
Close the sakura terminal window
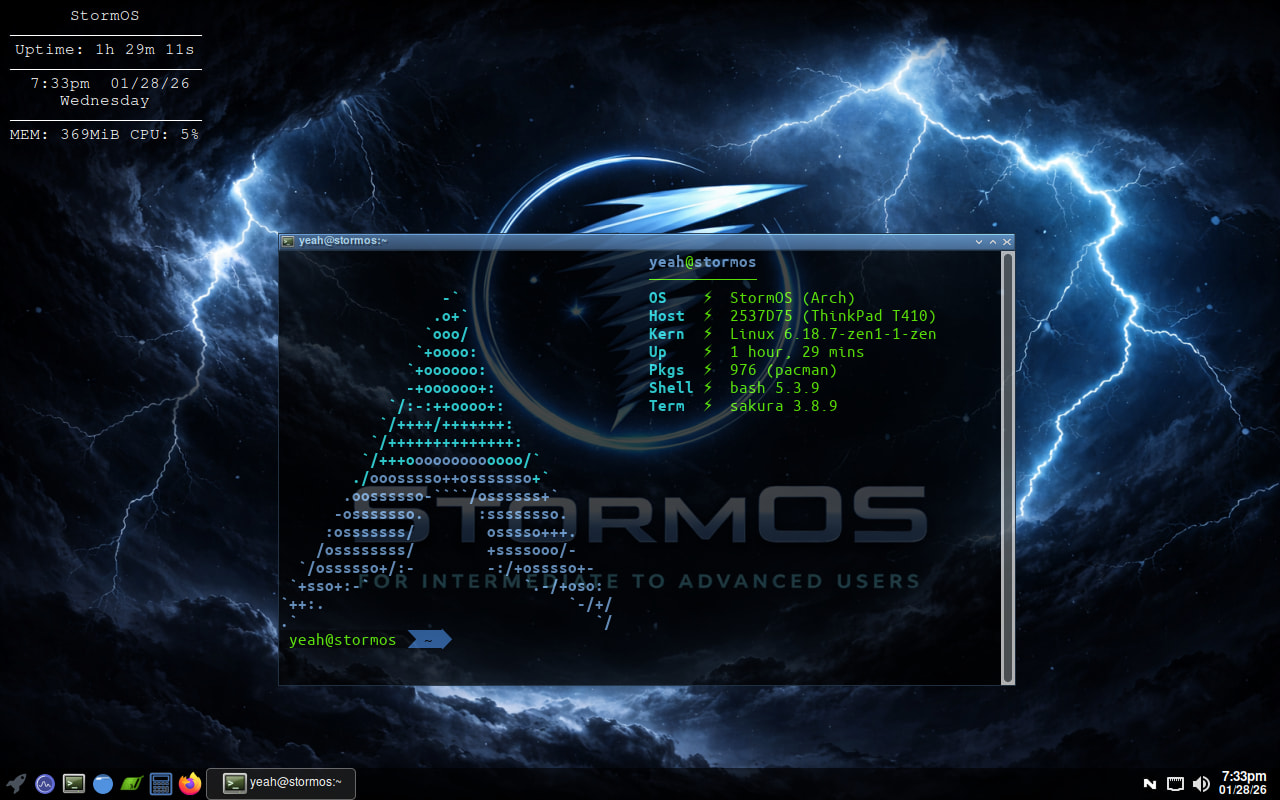coord(1007,242)
